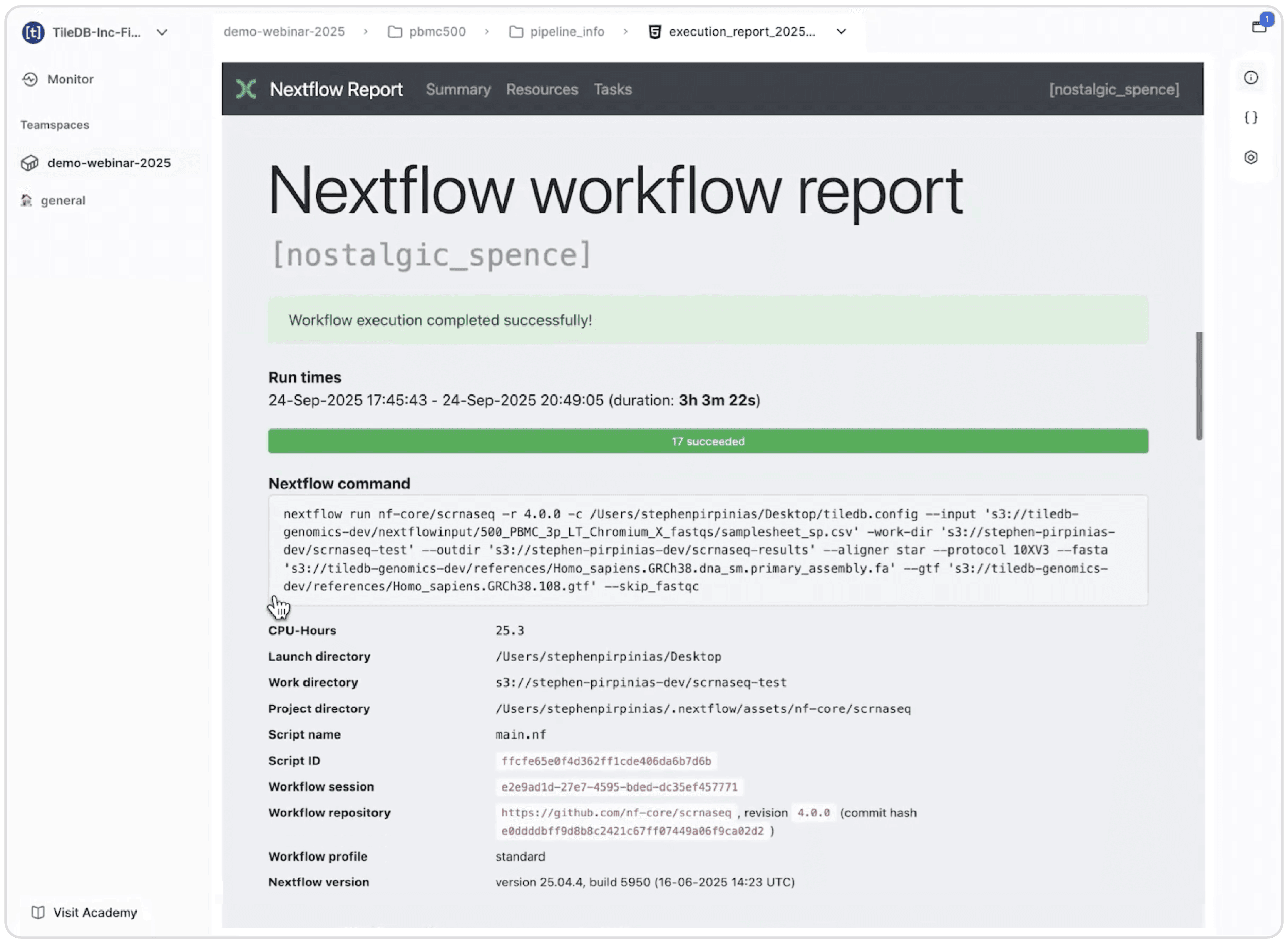Expand the TileDB-Inc organization dropdown
Viewport: 1288px width, 944px height.
(162, 32)
